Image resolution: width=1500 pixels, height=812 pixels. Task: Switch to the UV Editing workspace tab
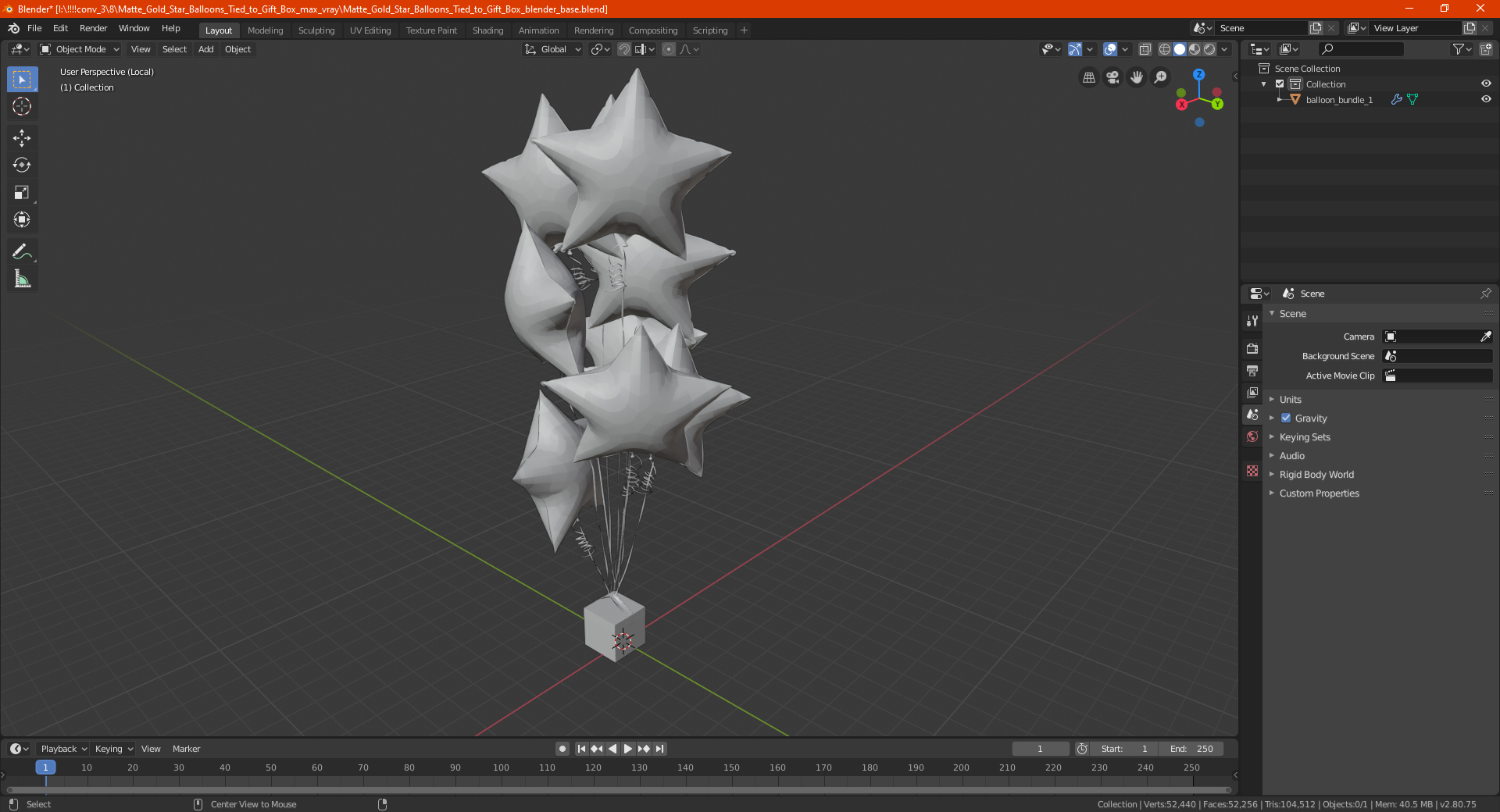pos(370,30)
